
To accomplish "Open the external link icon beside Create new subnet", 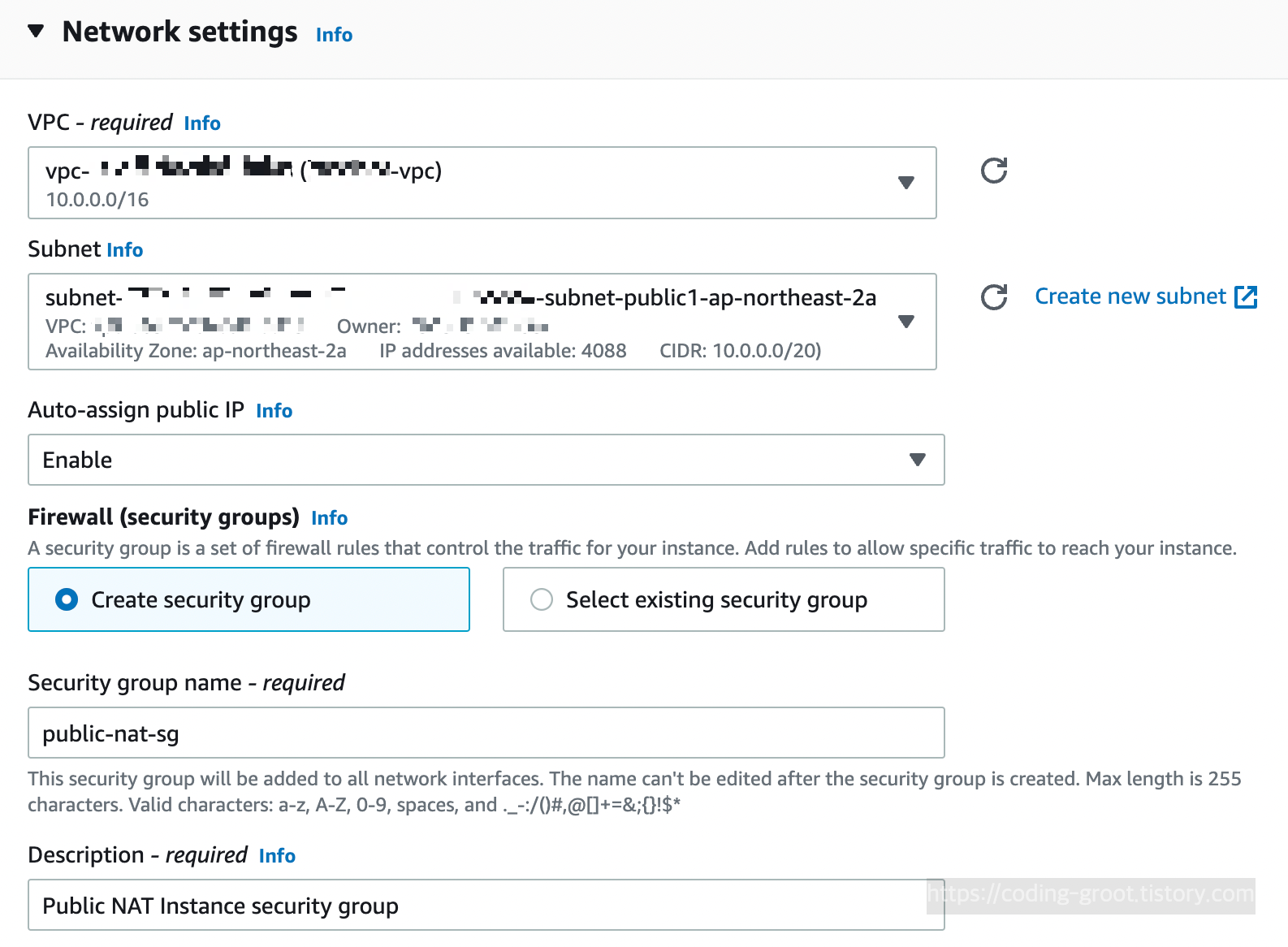I will coord(1246,297).
